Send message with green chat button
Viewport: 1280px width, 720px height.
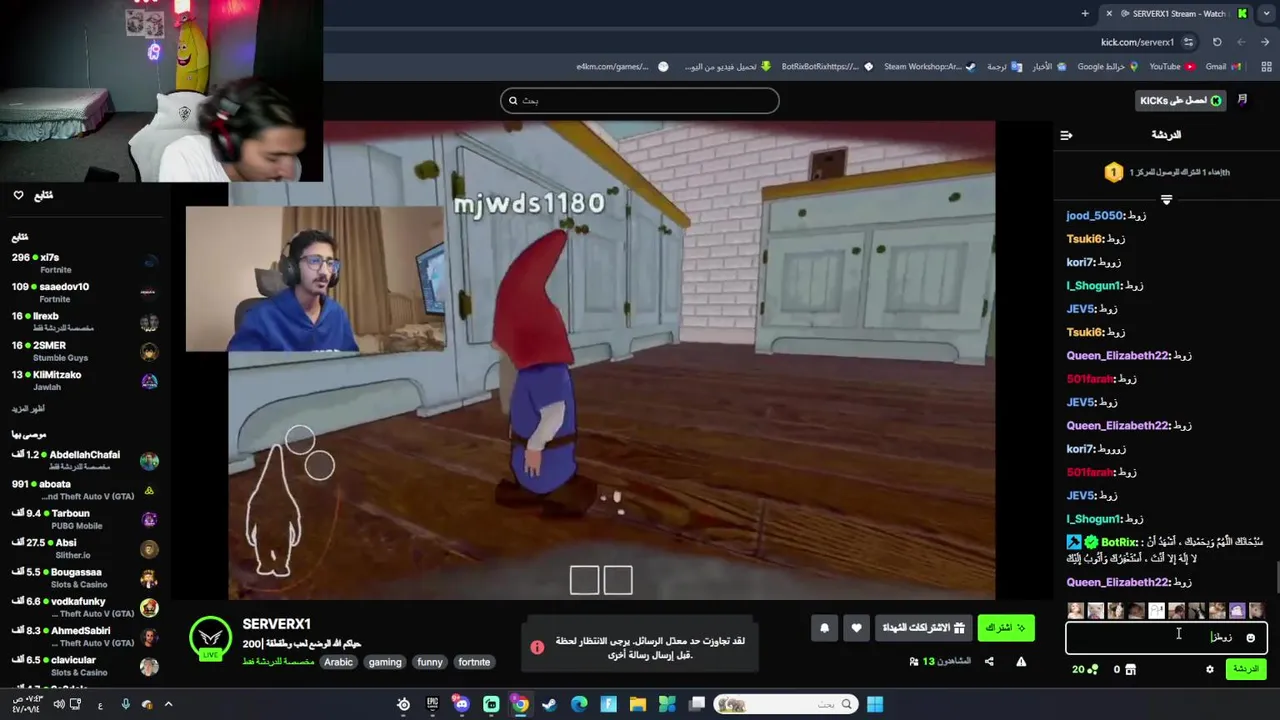[1246, 669]
